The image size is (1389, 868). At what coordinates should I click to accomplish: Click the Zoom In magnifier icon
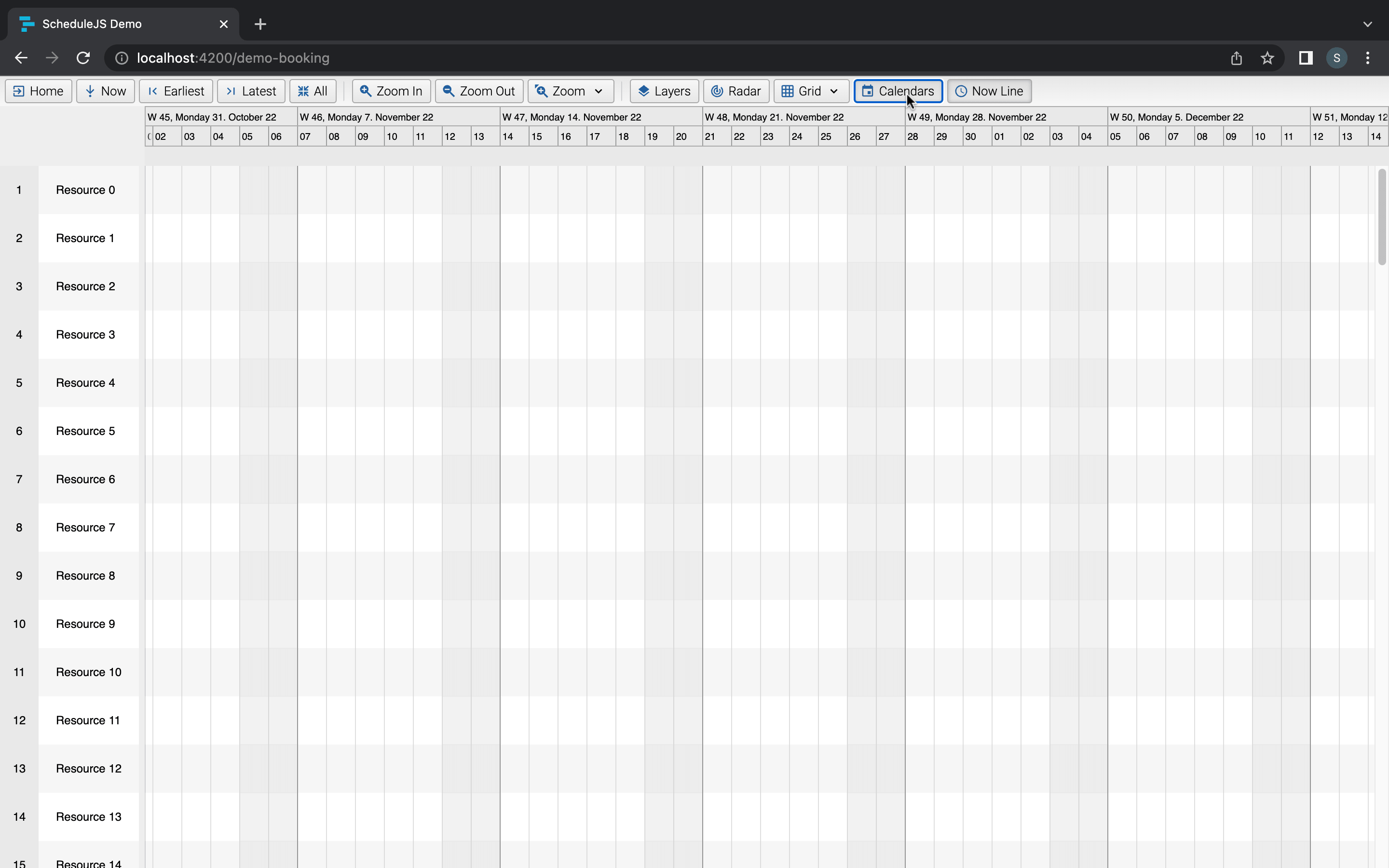click(367, 91)
